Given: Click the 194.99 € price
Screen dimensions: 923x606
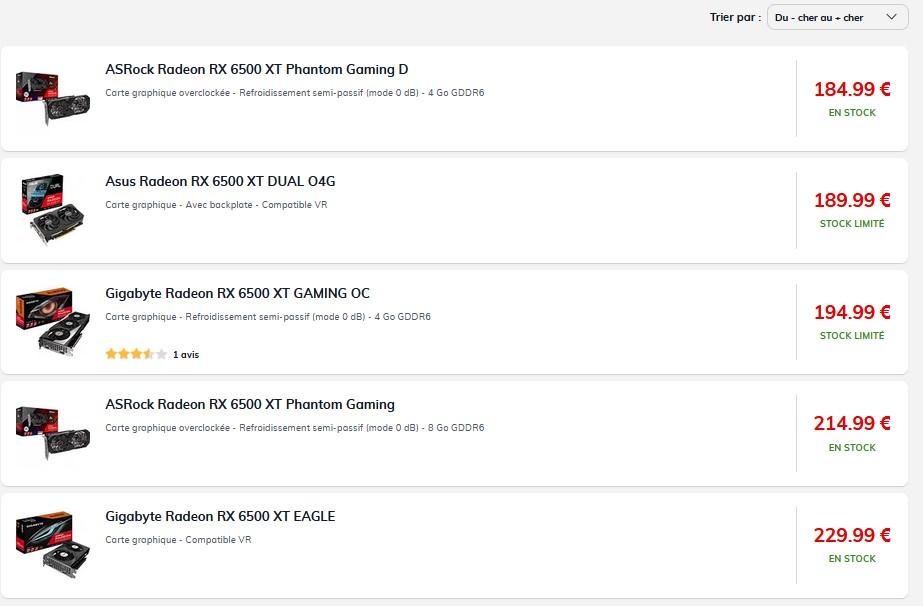Looking at the screenshot, I should point(852,312).
